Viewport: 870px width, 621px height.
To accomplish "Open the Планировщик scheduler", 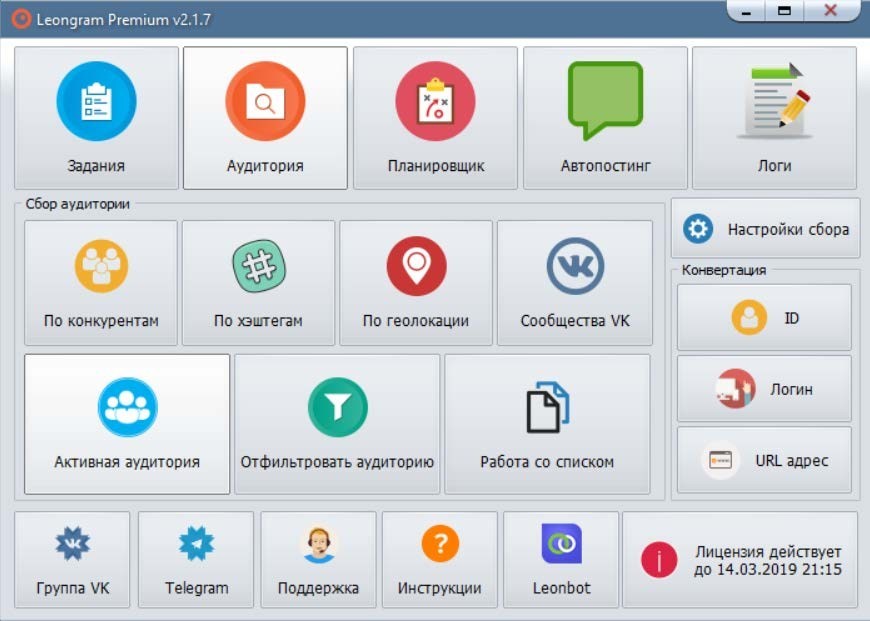I will click(x=435, y=118).
